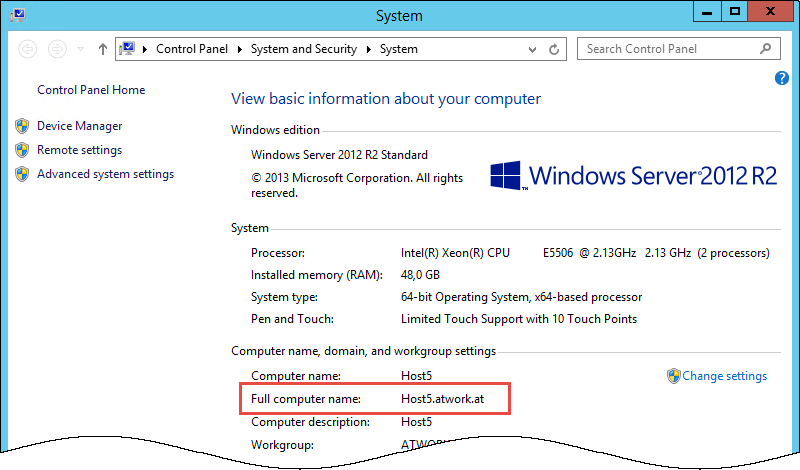Viewport: 800px width, 470px height.
Task: Open the Device Manager link
Action: point(79,126)
